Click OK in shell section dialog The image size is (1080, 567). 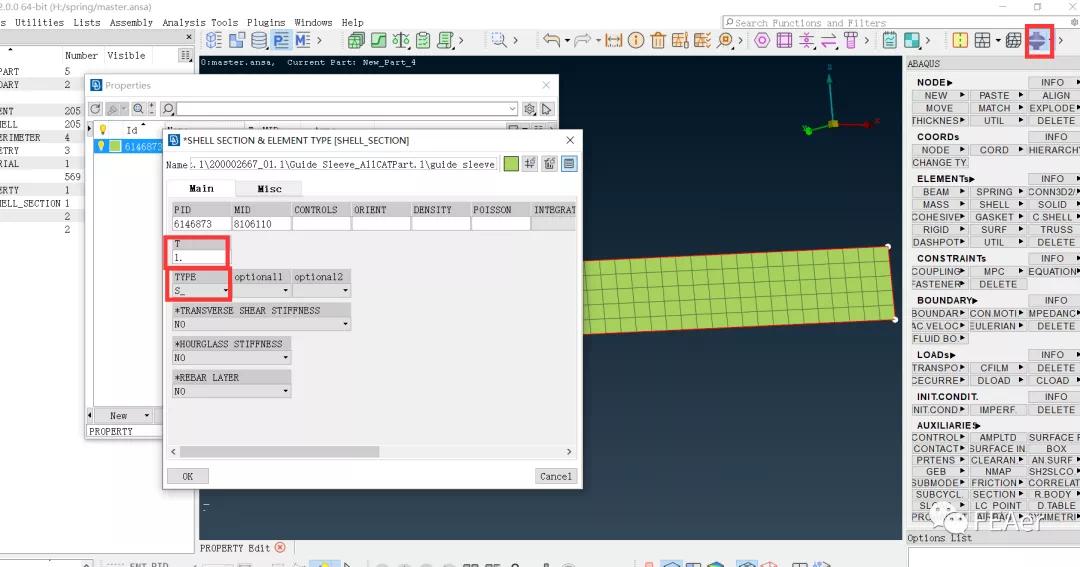[187, 476]
